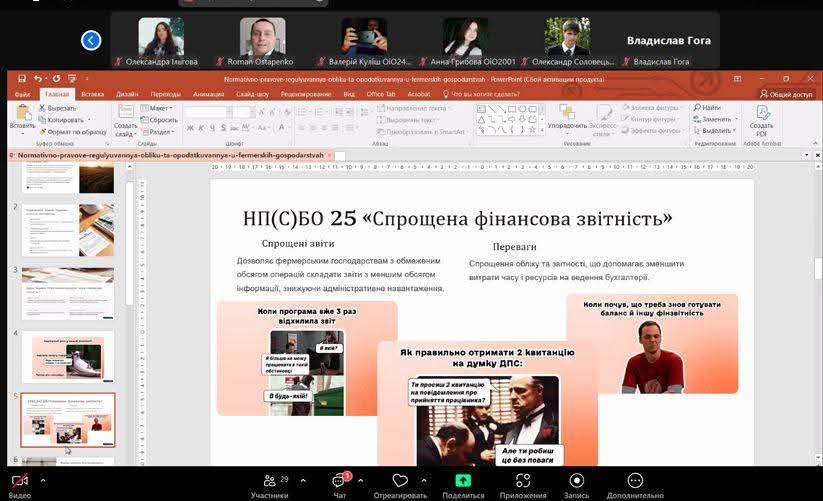Apply text shadow S formatting
The width and height of the screenshot is (823, 501).
pyautogui.click(x=223, y=127)
